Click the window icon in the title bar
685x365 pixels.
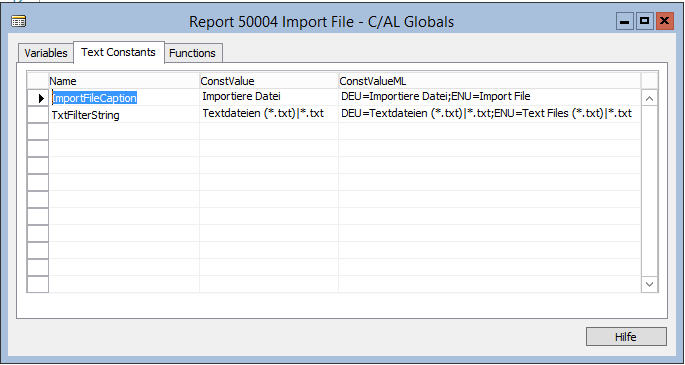[18, 21]
